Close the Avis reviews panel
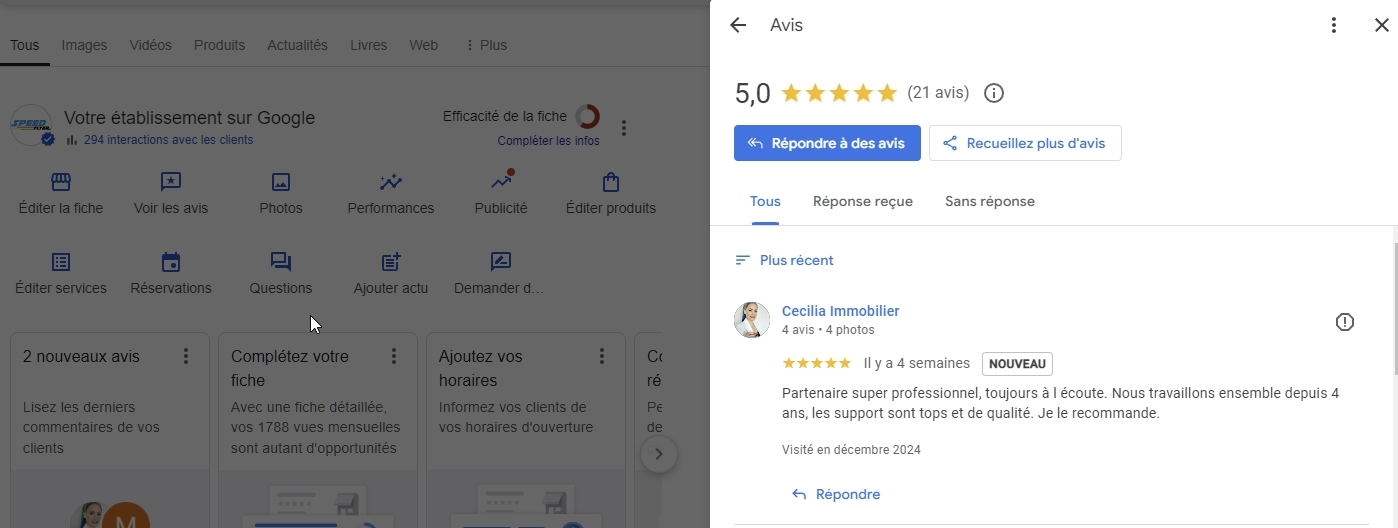Viewport: 1398px width, 528px height. click(x=1381, y=25)
